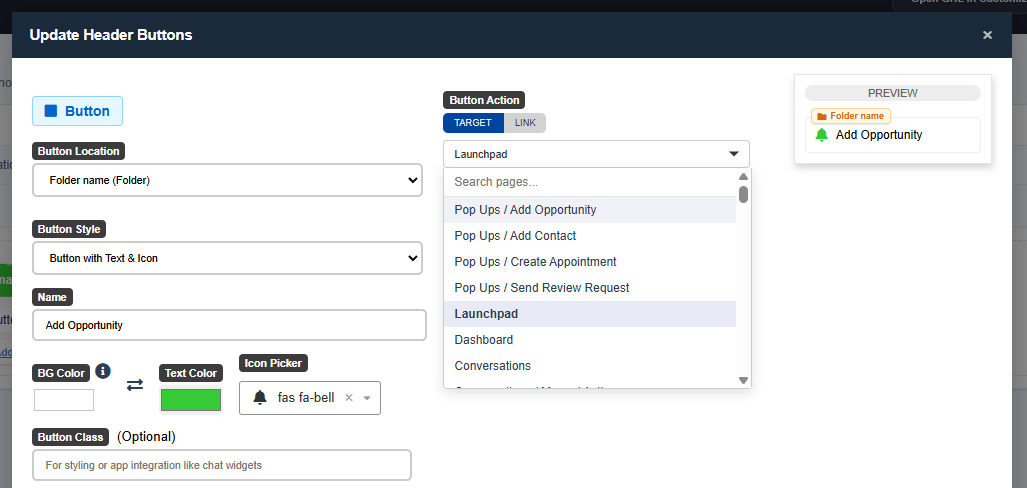Click the Update Header Buttons title
The width and height of the screenshot is (1027, 488).
111,35
